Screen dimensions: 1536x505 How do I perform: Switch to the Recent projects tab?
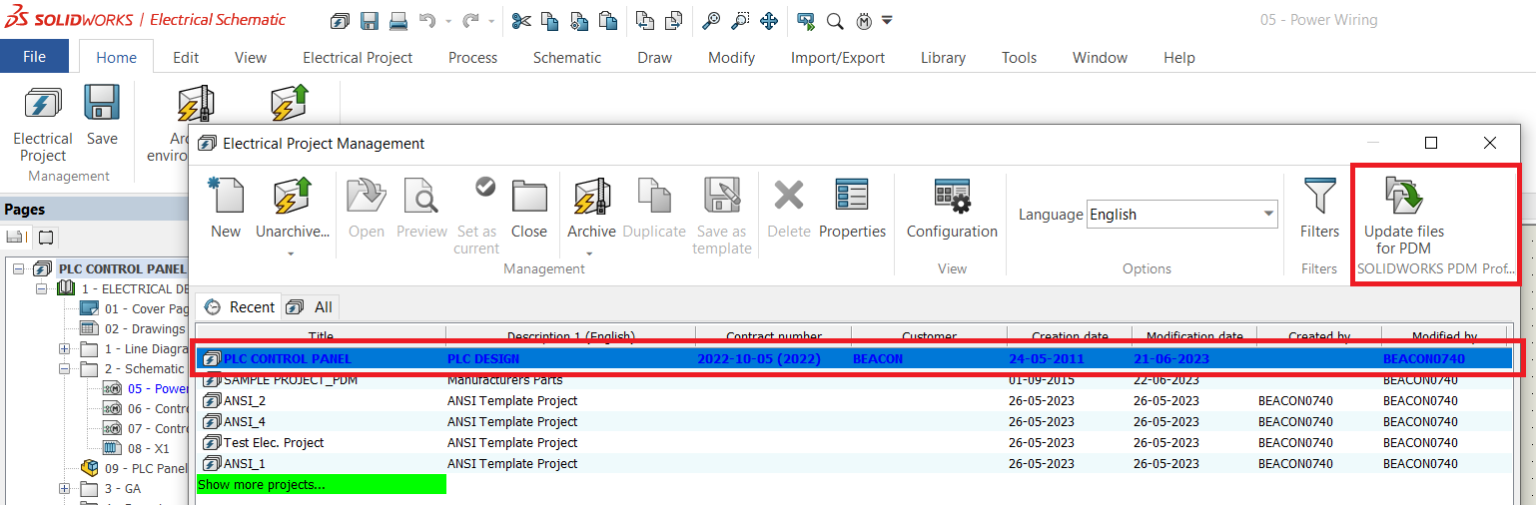[x=239, y=307]
